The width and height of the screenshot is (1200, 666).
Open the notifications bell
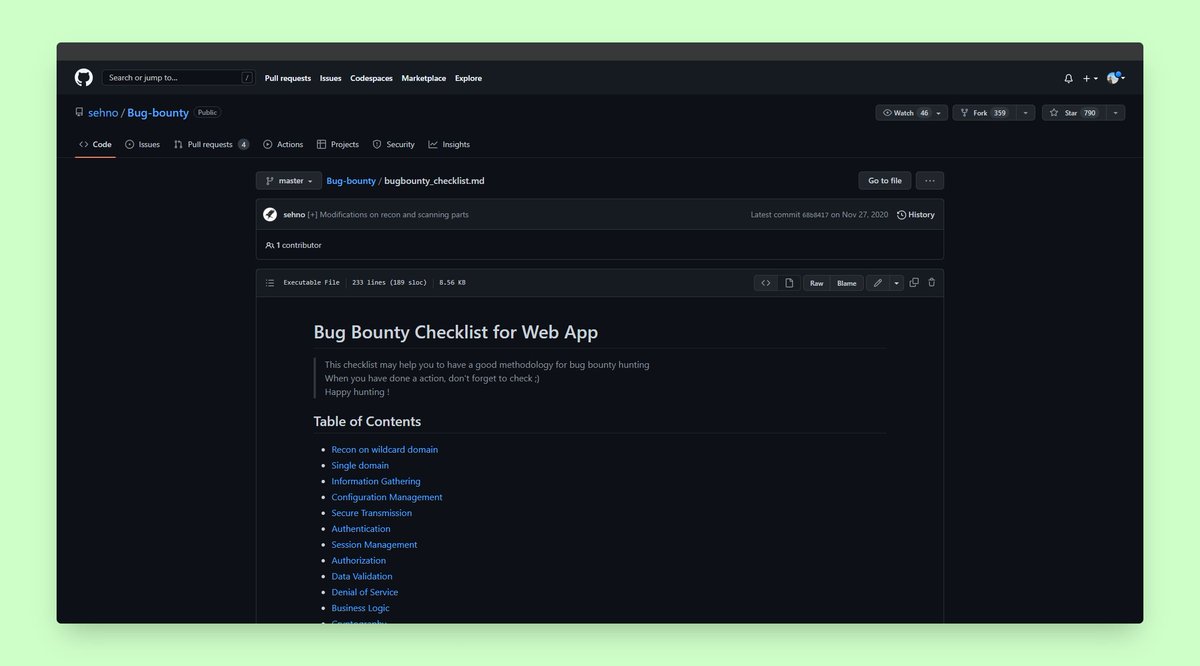click(1068, 78)
